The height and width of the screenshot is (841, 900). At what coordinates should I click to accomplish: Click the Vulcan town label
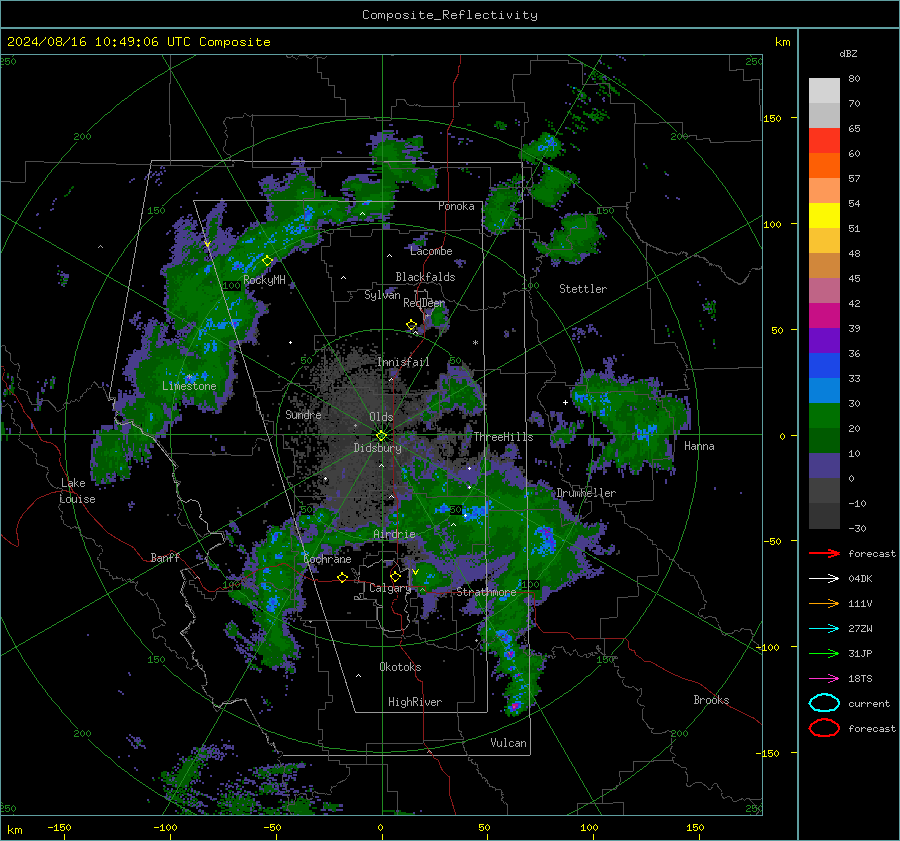[508, 743]
